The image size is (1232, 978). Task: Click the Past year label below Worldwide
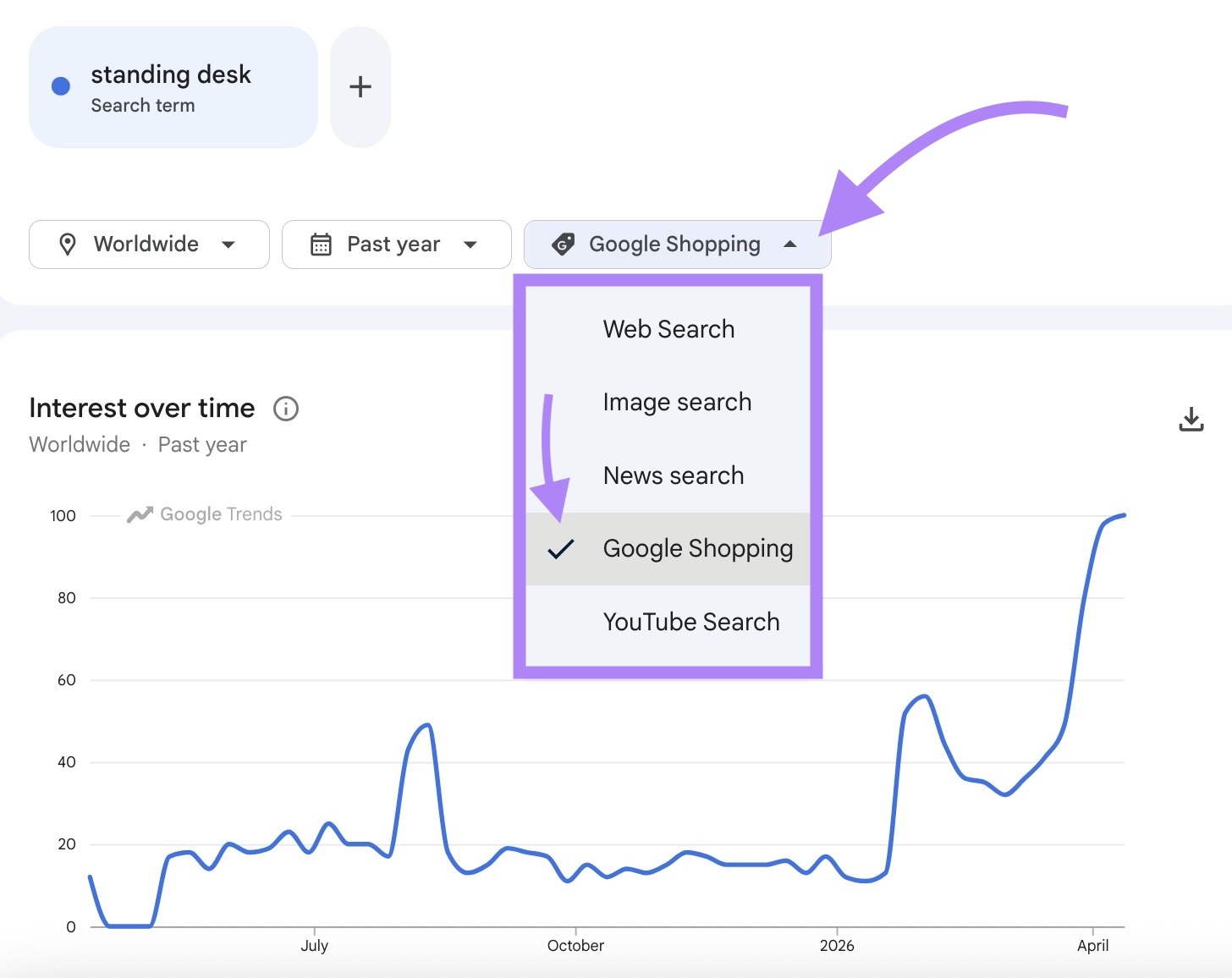tap(201, 443)
